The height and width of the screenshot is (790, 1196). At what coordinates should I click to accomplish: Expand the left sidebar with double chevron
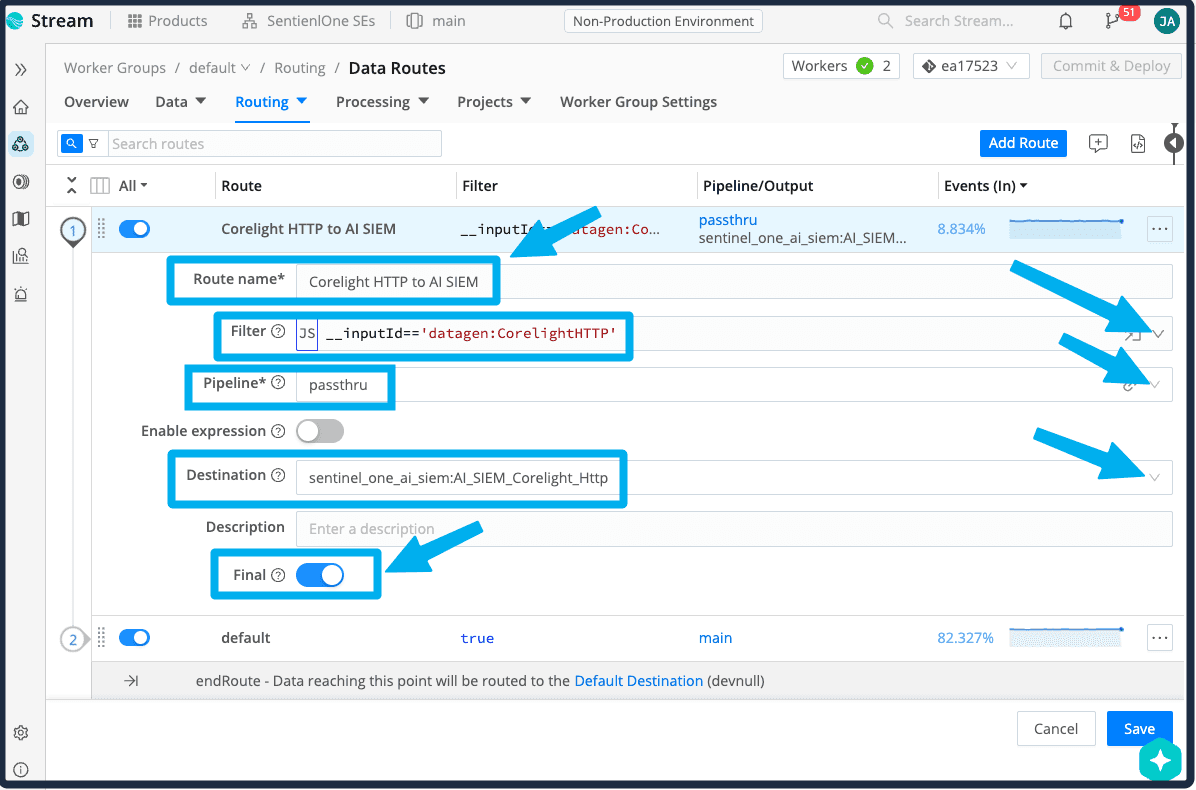coord(21,70)
